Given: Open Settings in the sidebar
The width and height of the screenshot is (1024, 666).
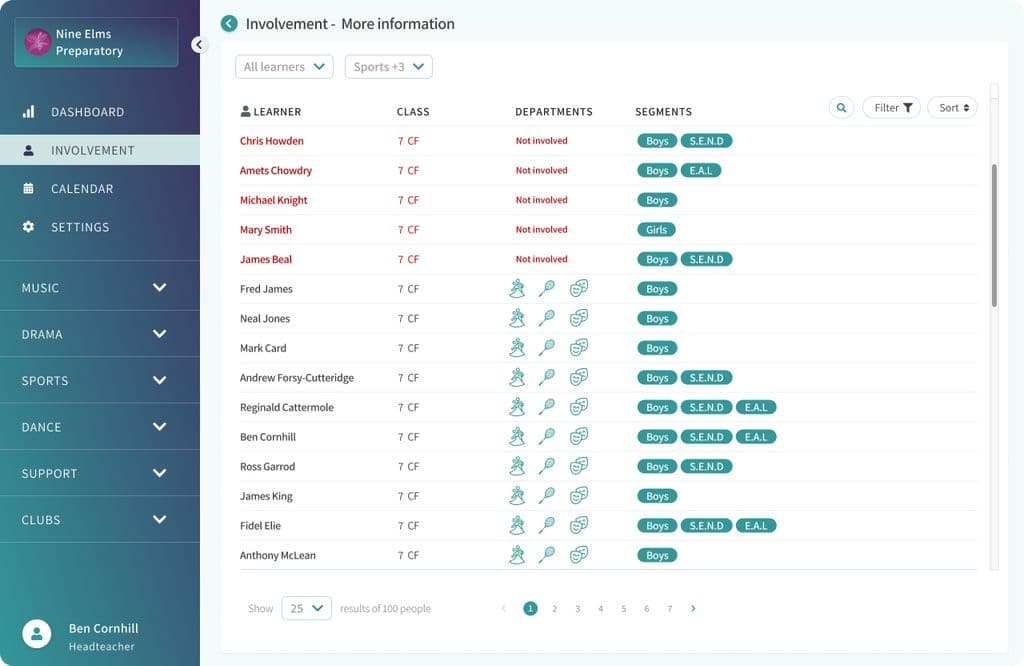Looking at the screenshot, I should [x=80, y=227].
